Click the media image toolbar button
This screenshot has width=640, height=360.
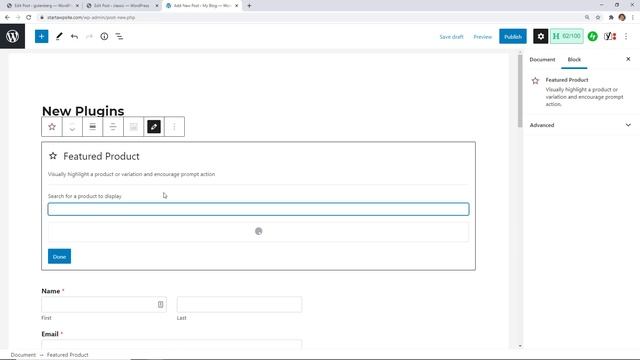point(133,127)
